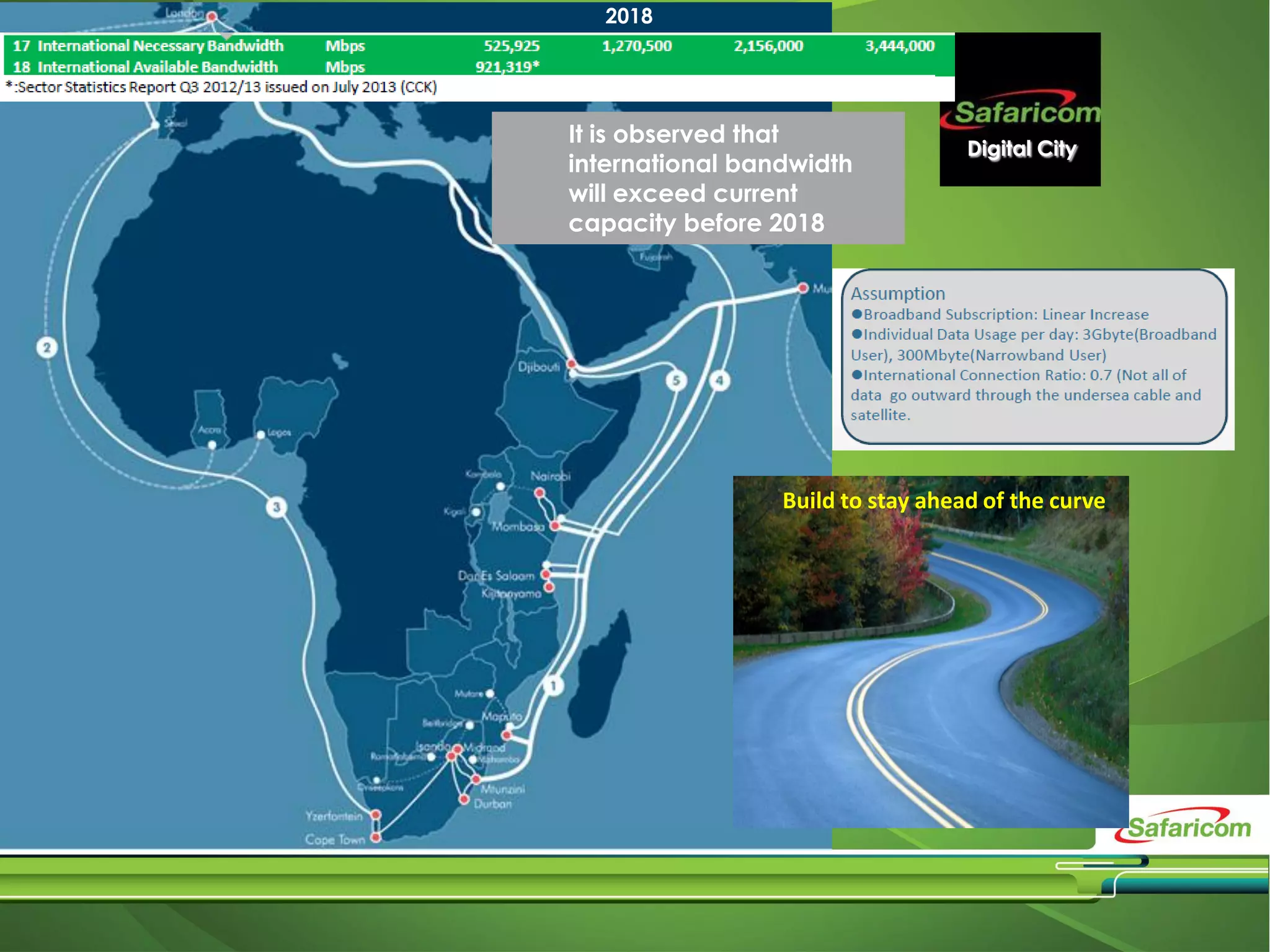Select the Nairobi red node on map
This screenshot has width=1270, height=952.
[540, 493]
